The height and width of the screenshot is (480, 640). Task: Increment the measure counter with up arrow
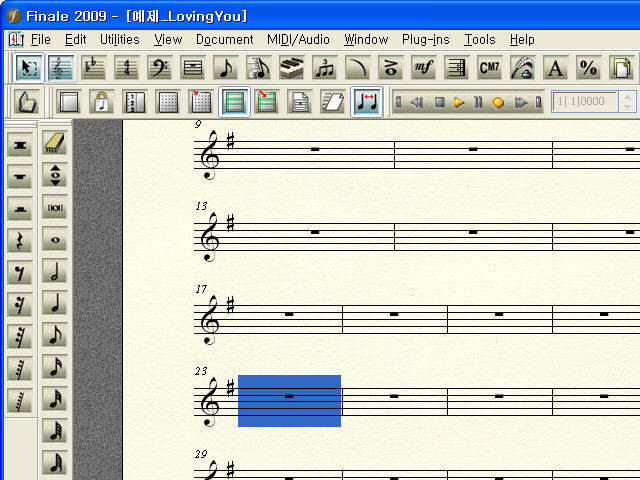627,97
